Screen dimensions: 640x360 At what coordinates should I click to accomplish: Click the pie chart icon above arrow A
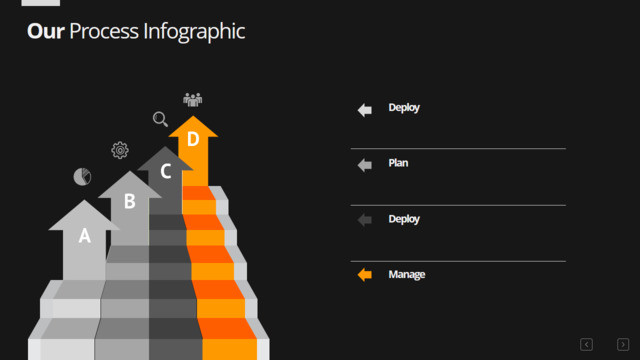coord(82,177)
